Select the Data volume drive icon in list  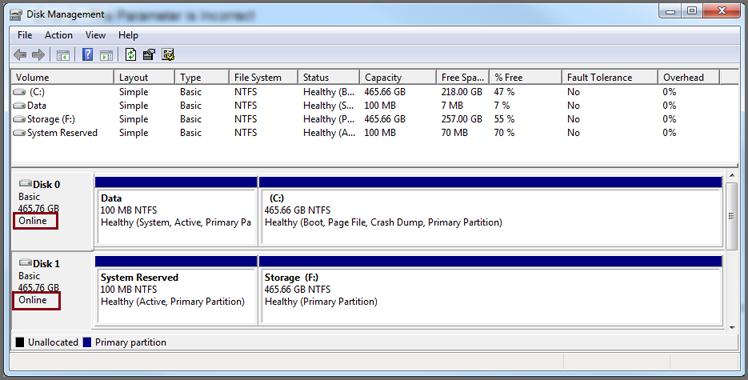[20, 105]
